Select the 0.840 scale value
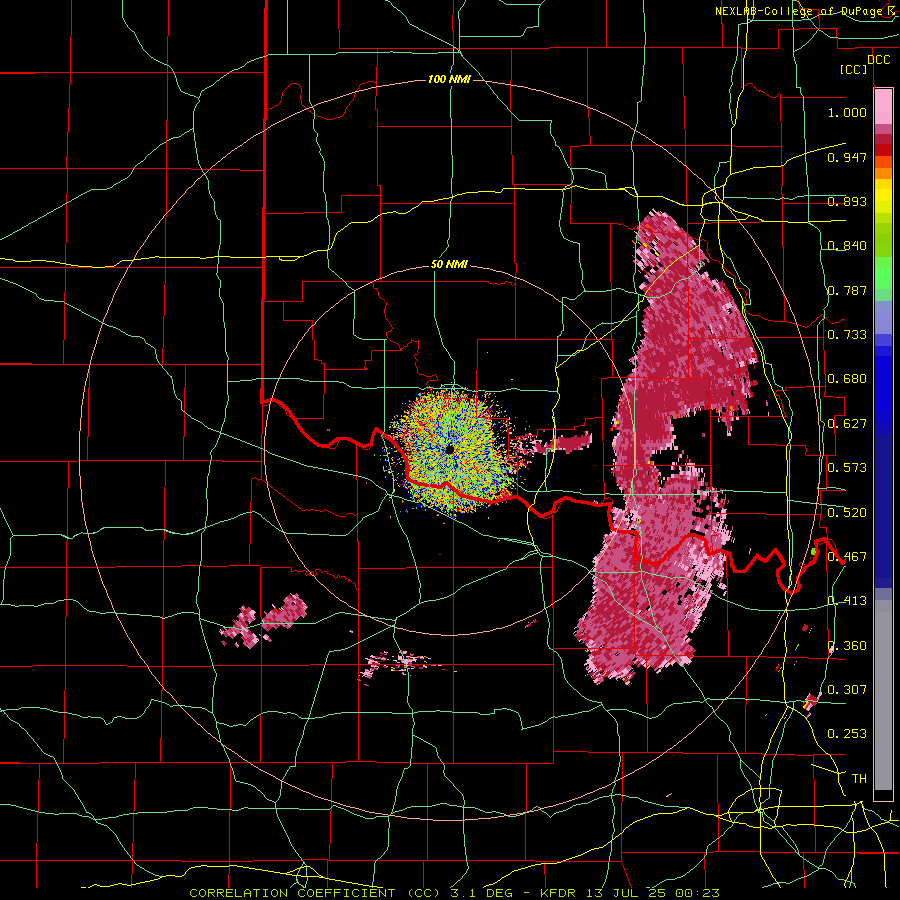 point(847,246)
